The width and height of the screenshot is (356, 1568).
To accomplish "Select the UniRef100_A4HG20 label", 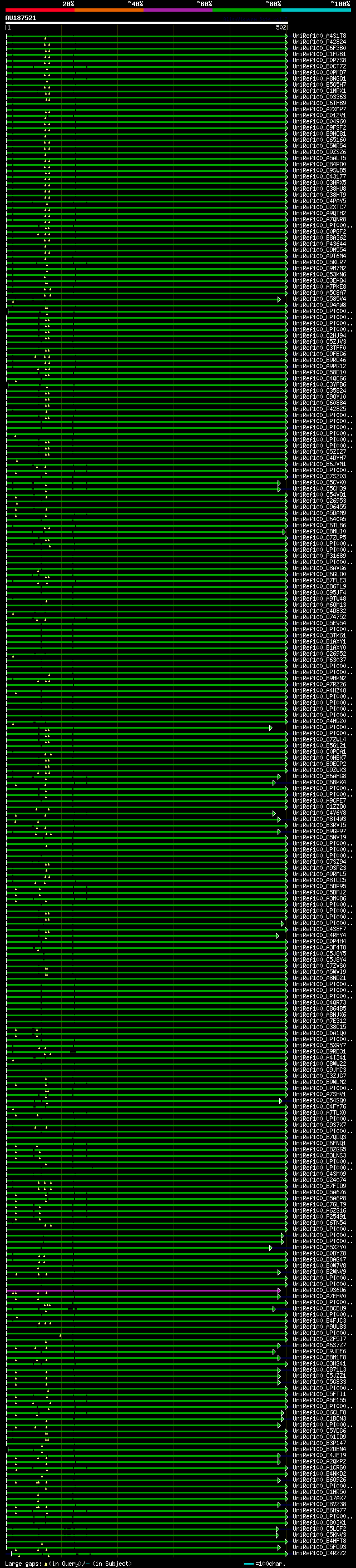I will pos(319,721).
